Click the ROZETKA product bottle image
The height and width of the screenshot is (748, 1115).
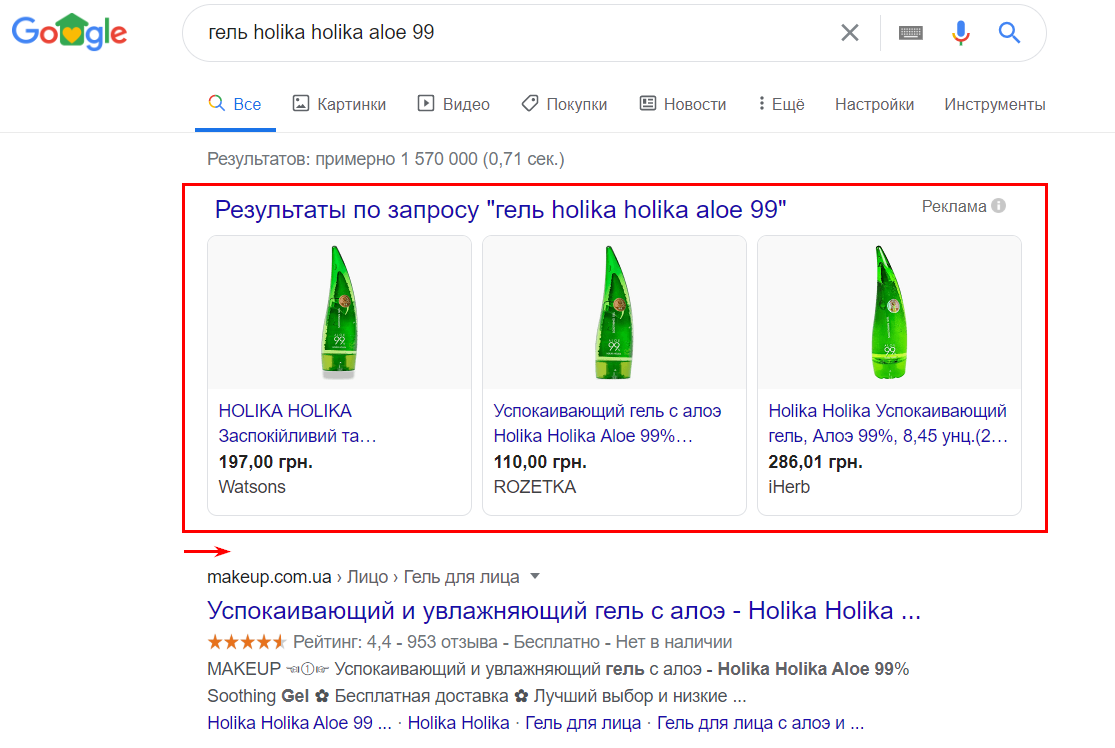(x=614, y=313)
